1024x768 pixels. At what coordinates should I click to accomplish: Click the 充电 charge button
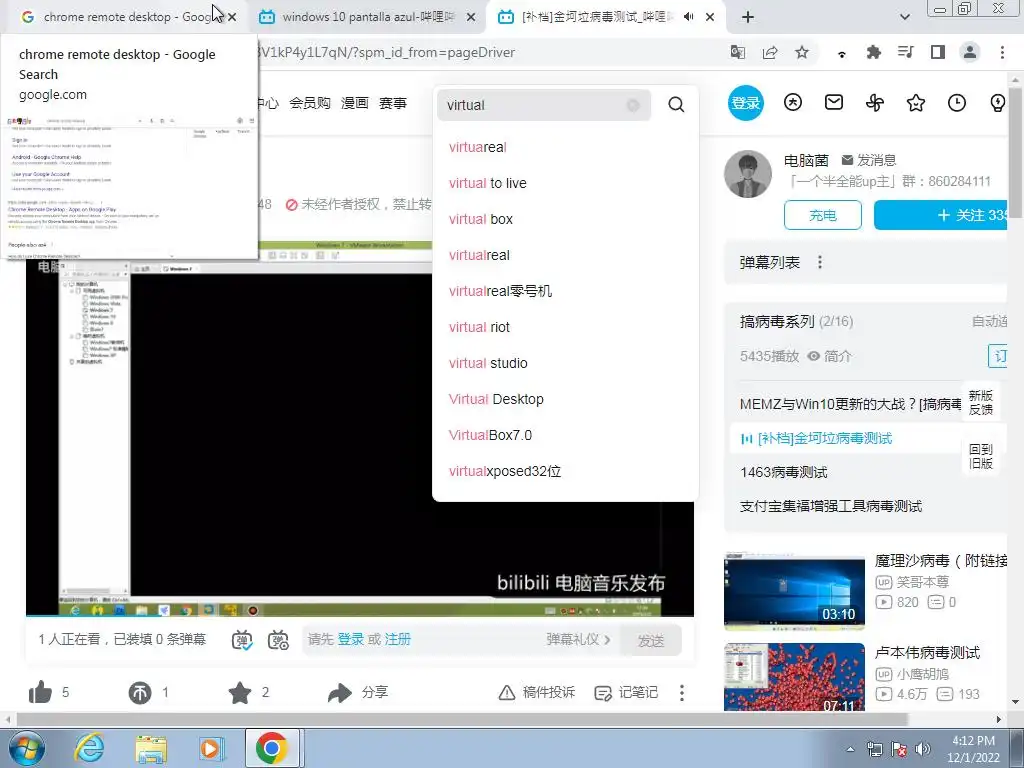(x=823, y=215)
